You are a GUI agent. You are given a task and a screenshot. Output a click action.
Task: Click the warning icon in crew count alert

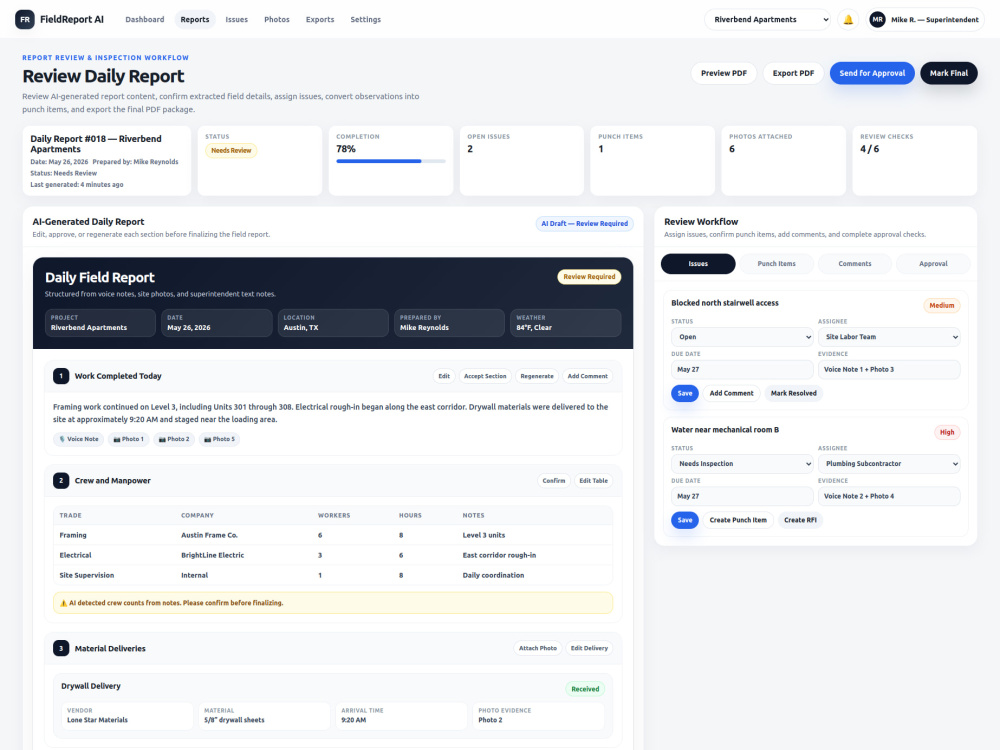[x=63, y=603]
